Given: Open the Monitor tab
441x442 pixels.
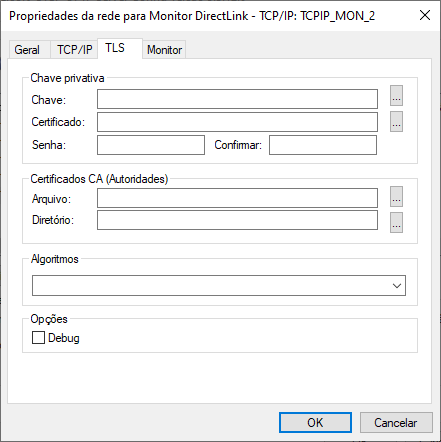Looking at the screenshot, I should coord(165,50).
